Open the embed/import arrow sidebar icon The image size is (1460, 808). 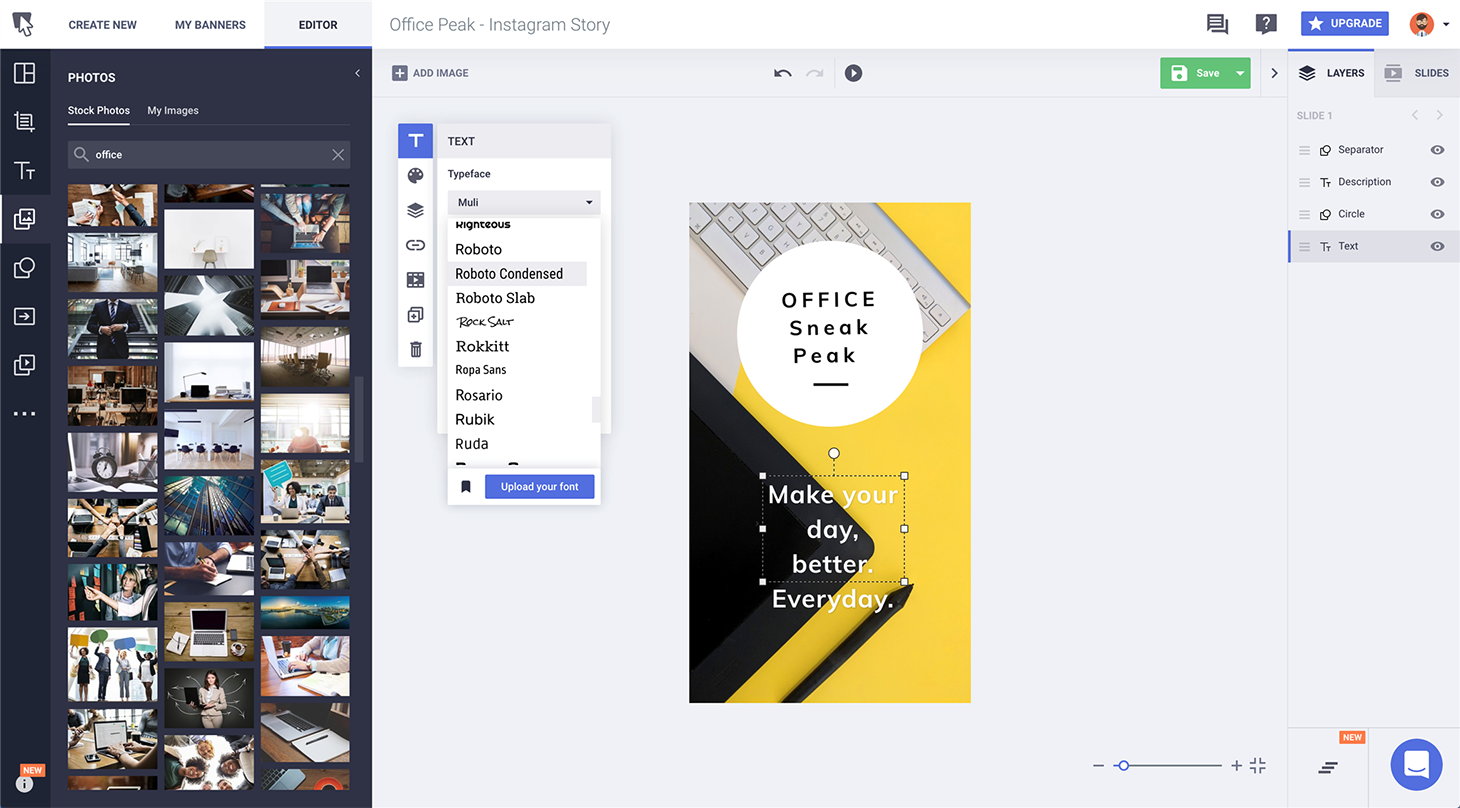click(25, 316)
